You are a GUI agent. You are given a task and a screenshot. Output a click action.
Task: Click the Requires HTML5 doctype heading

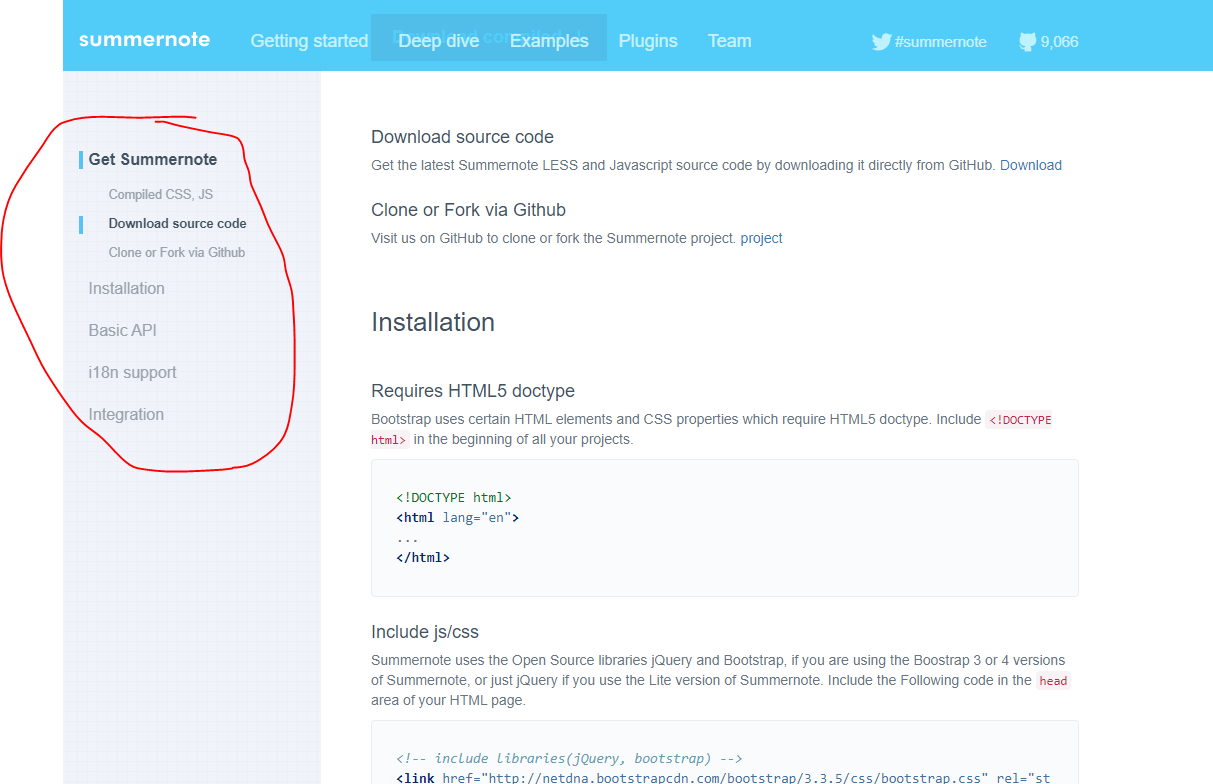(x=473, y=391)
